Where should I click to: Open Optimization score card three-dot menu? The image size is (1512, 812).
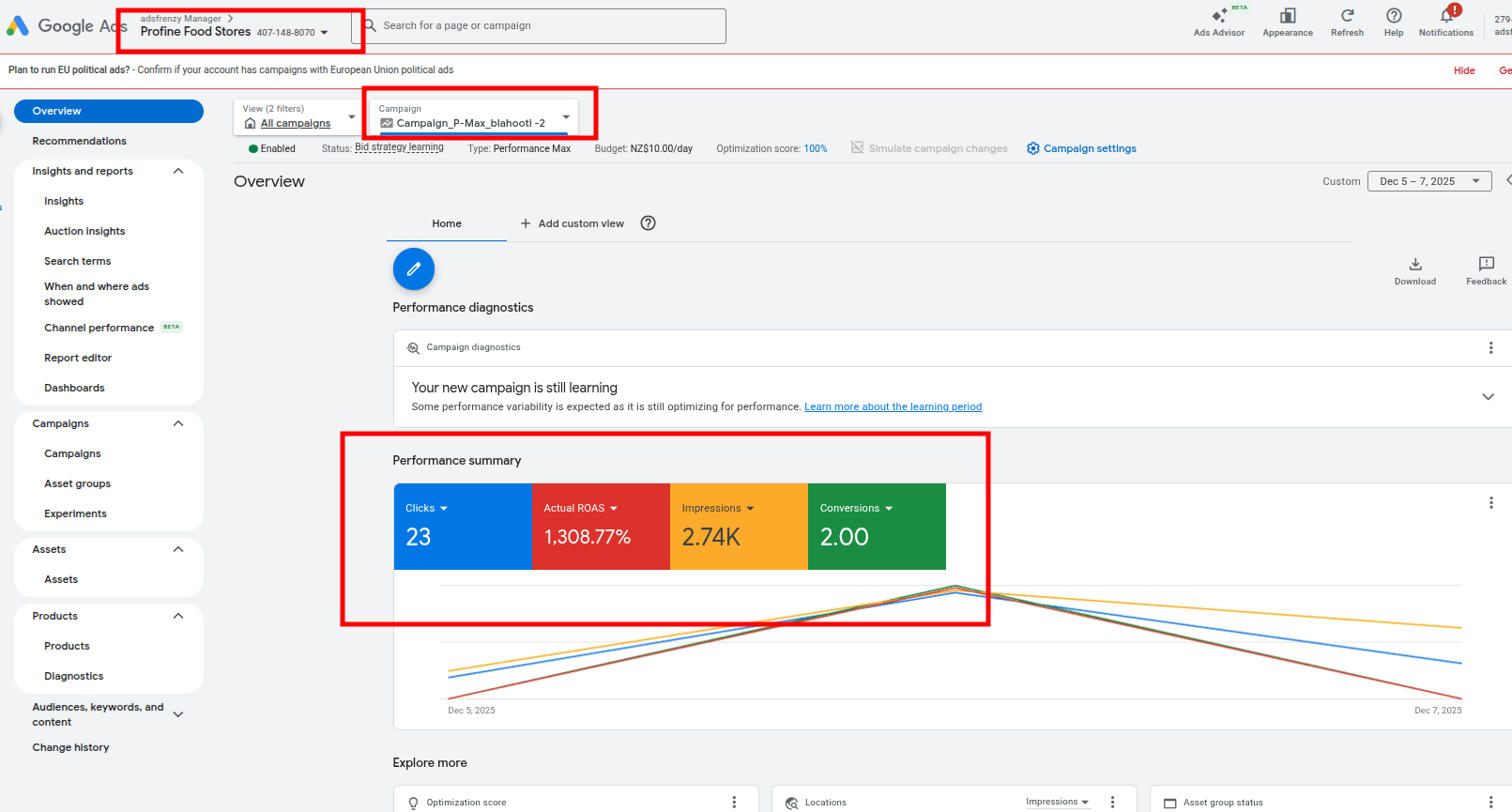[x=734, y=803]
